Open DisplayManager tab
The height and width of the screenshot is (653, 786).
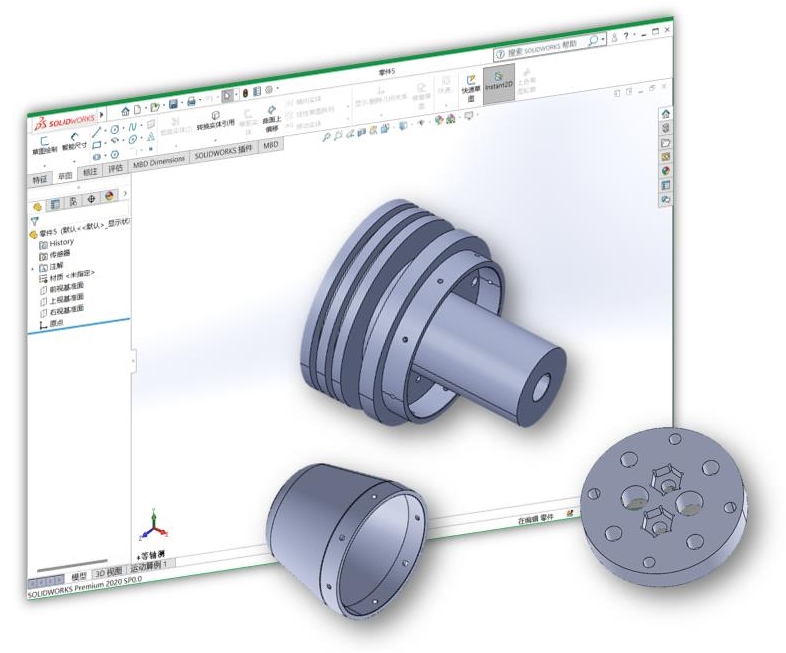point(109,196)
